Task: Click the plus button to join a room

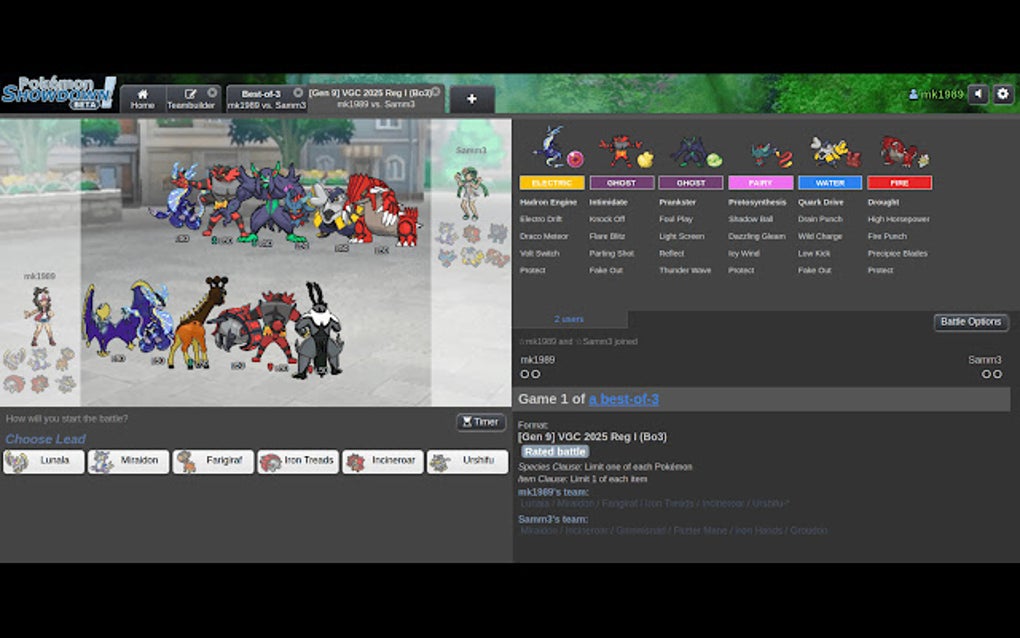Action: point(472,99)
